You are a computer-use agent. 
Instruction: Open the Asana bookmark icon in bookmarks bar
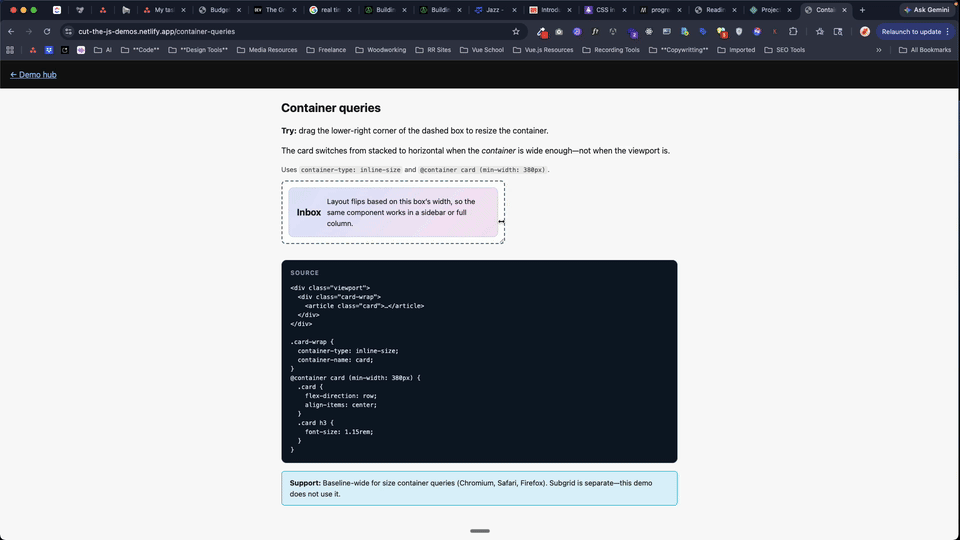tap(33, 50)
